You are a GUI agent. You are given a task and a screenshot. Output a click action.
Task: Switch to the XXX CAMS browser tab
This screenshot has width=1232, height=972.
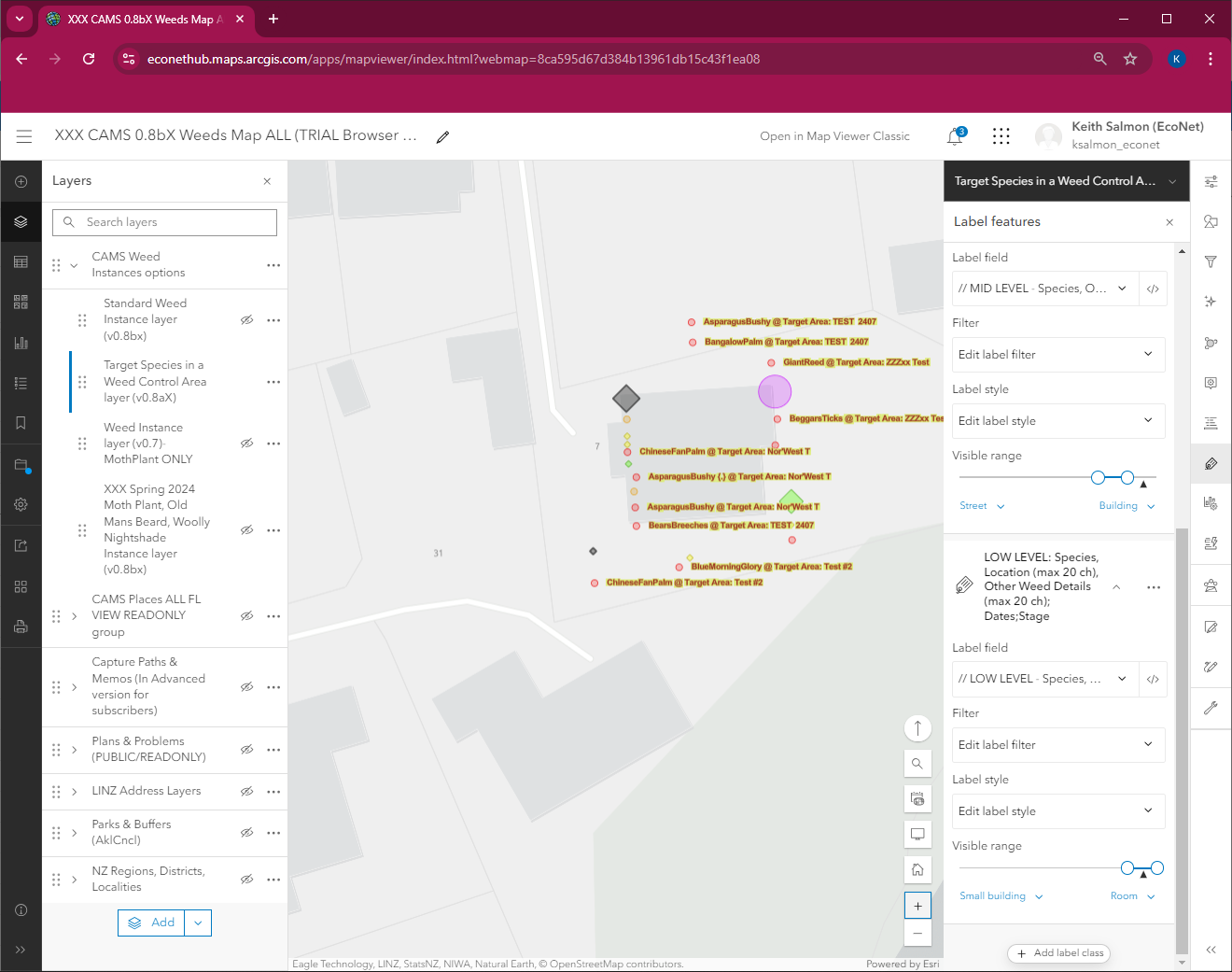(140, 19)
